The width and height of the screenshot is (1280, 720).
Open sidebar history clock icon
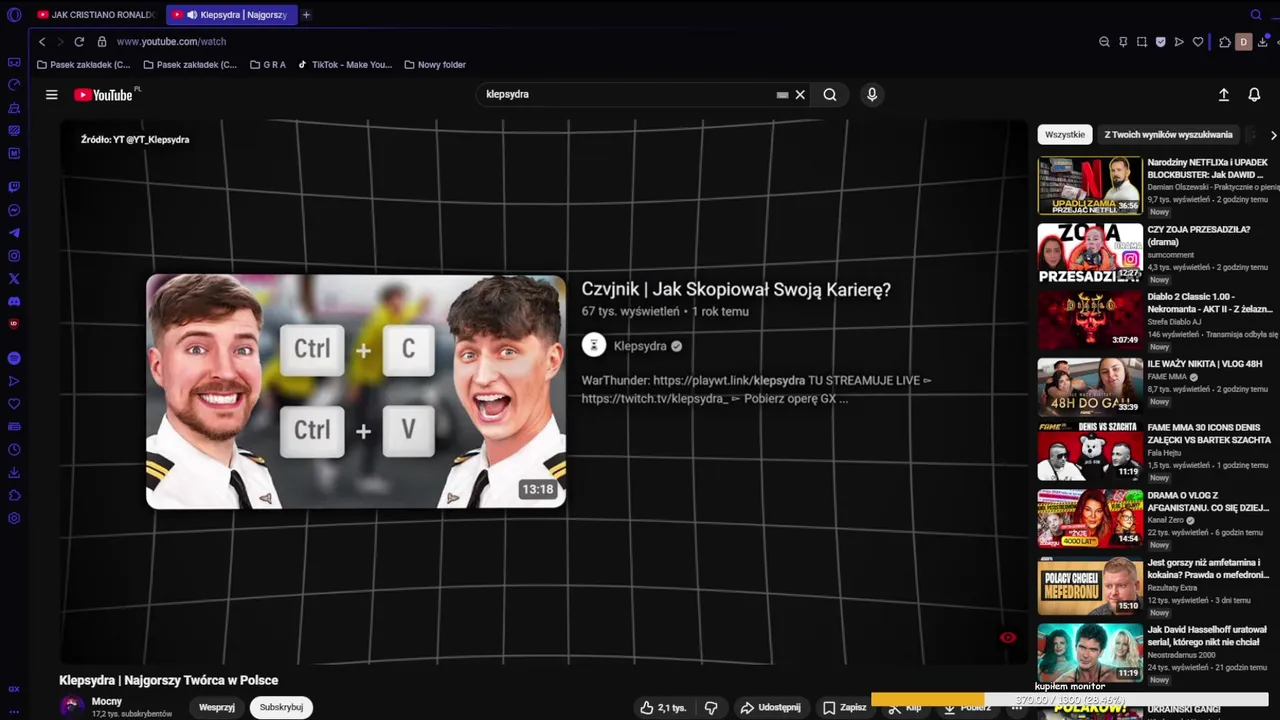(14, 450)
